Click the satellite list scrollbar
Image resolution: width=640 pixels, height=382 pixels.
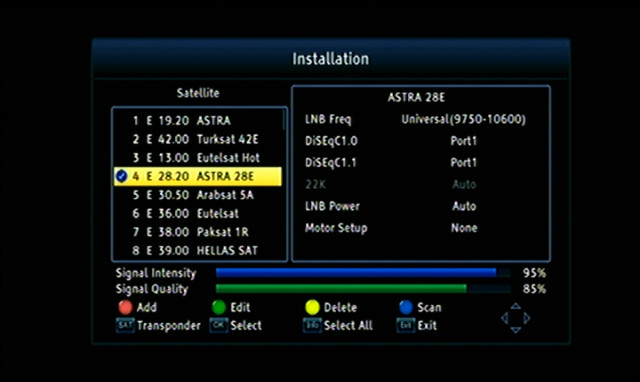pos(284,120)
